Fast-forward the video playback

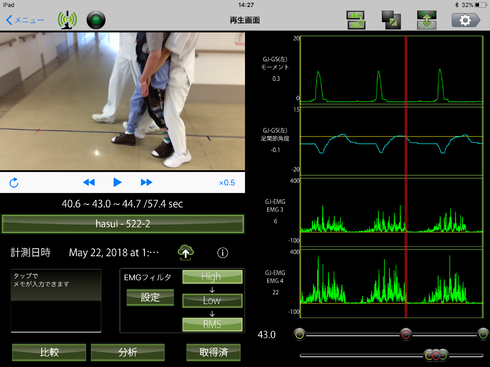coord(146,182)
